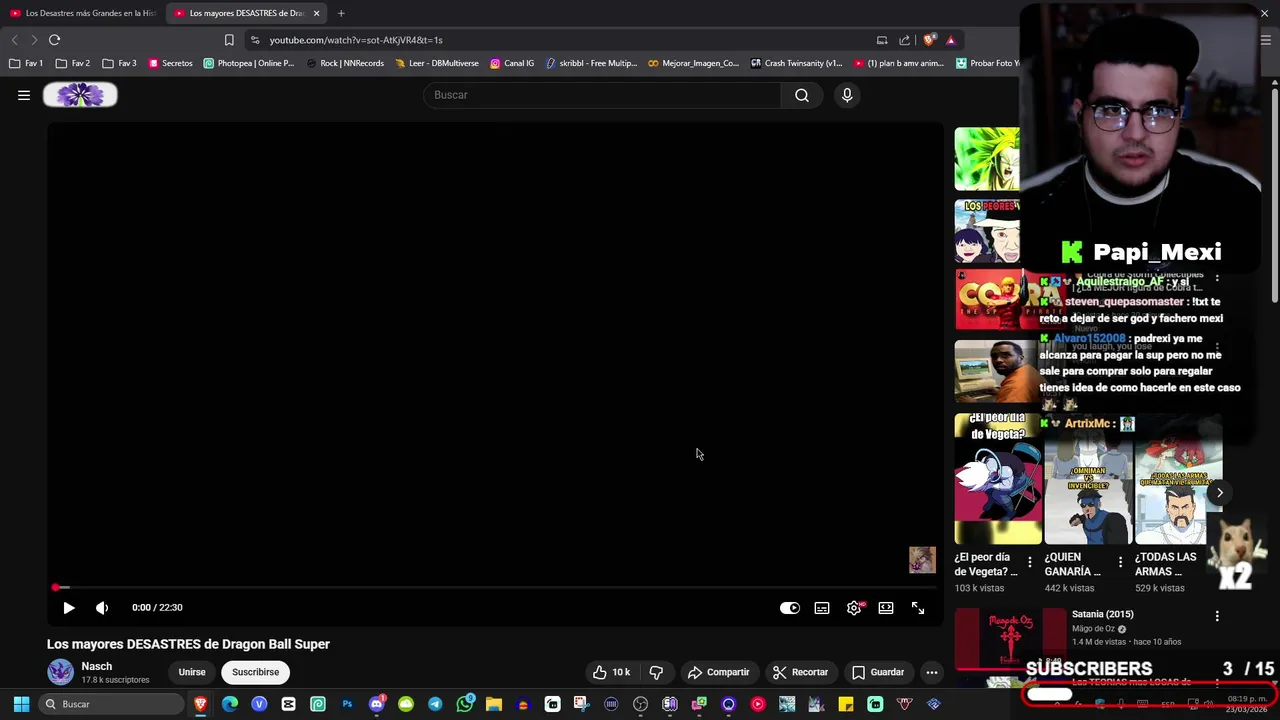
Task: Click the search magnifier button
Action: pyautogui.click(x=802, y=95)
